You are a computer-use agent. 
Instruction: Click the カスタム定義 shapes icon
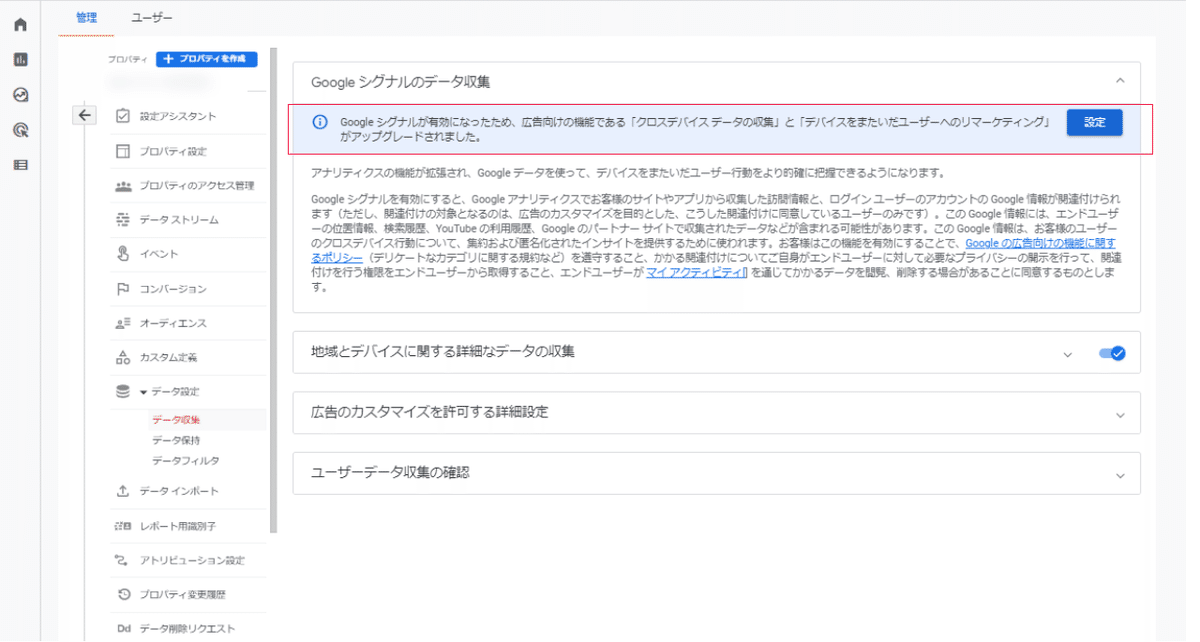tap(123, 357)
